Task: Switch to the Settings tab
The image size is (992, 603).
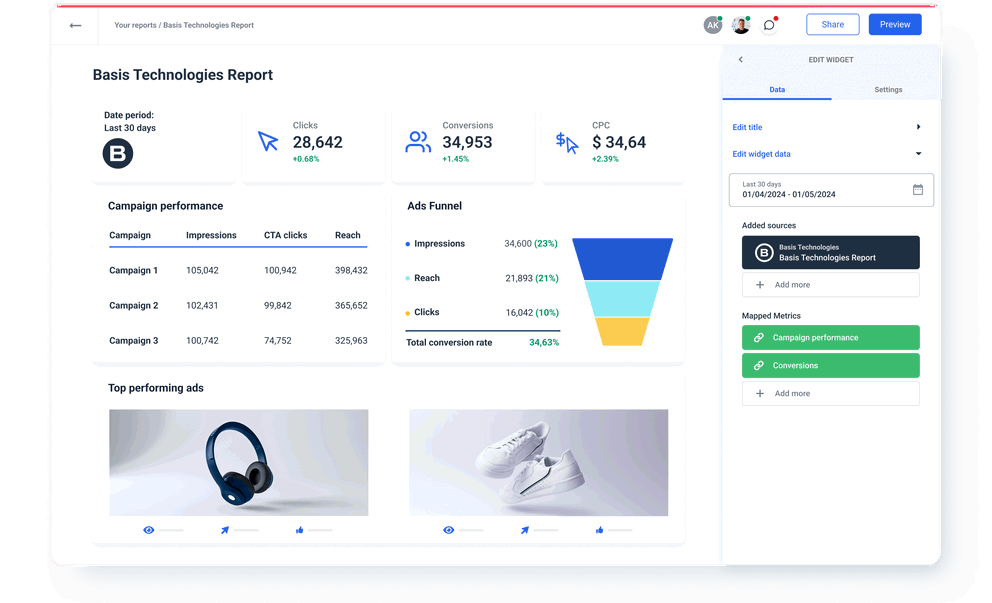Action: 888,89
